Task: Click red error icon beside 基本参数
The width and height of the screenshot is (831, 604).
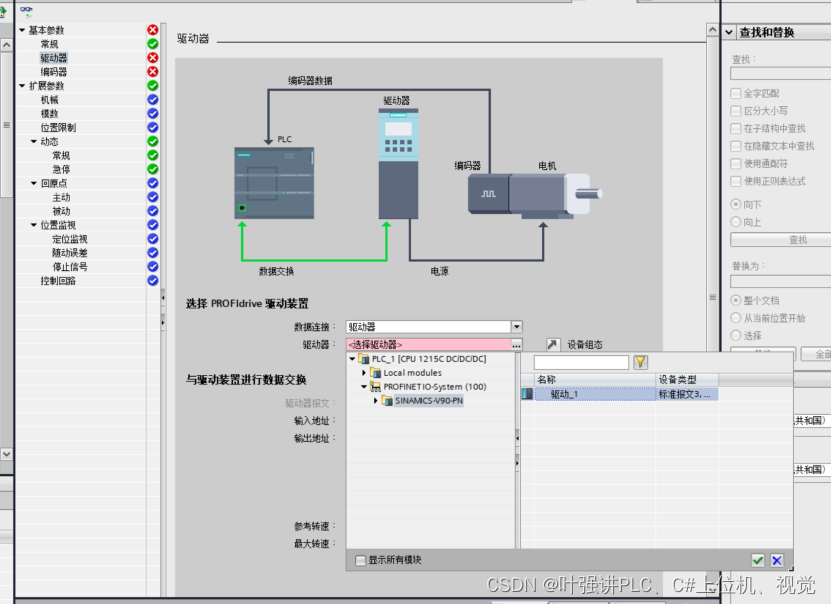Action: pos(153,30)
